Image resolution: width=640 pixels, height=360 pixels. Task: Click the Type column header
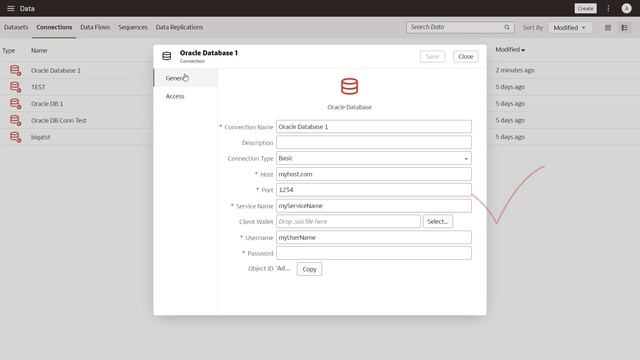pos(9,51)
